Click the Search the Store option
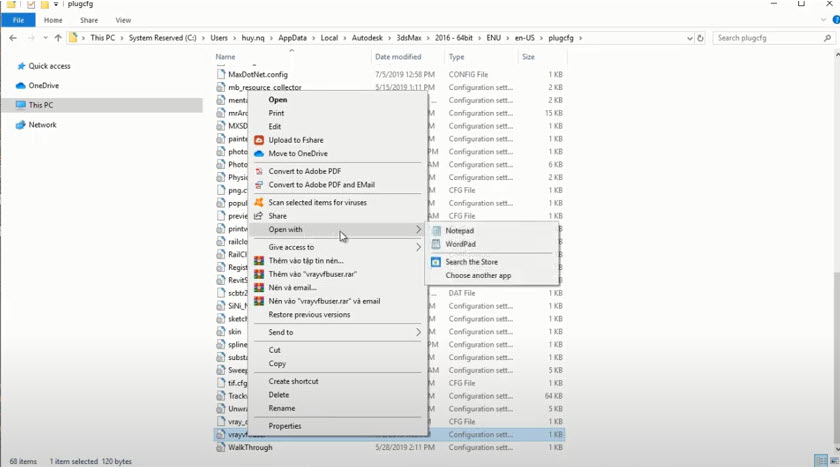840x467 pixels. [x=471, y=262]
